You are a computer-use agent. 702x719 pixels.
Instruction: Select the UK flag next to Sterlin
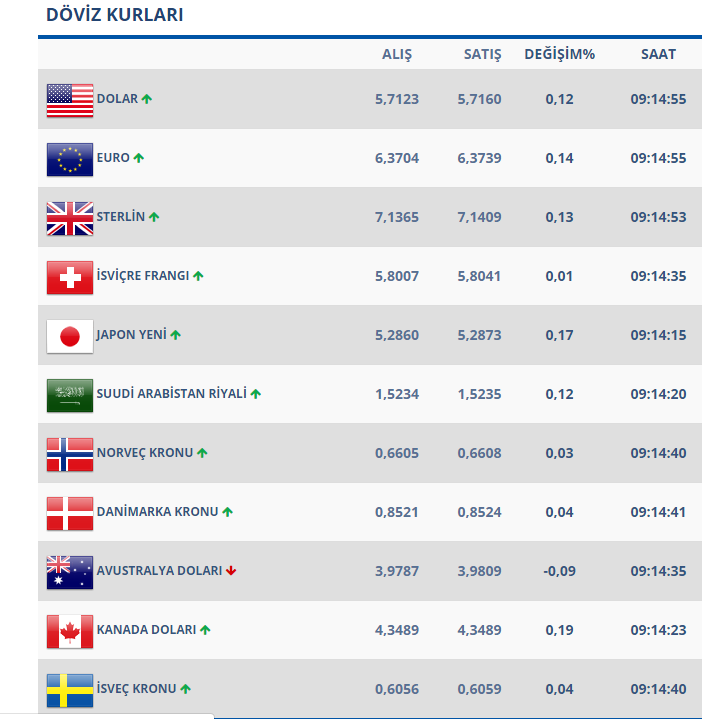pos(70,217)
